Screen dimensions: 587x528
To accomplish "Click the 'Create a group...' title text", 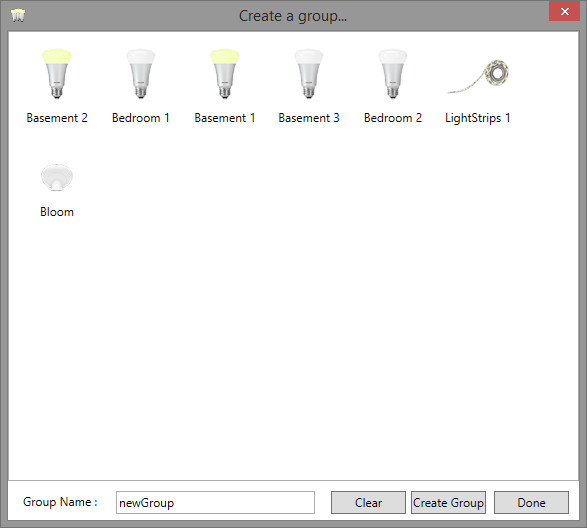I will coord(293,16).
